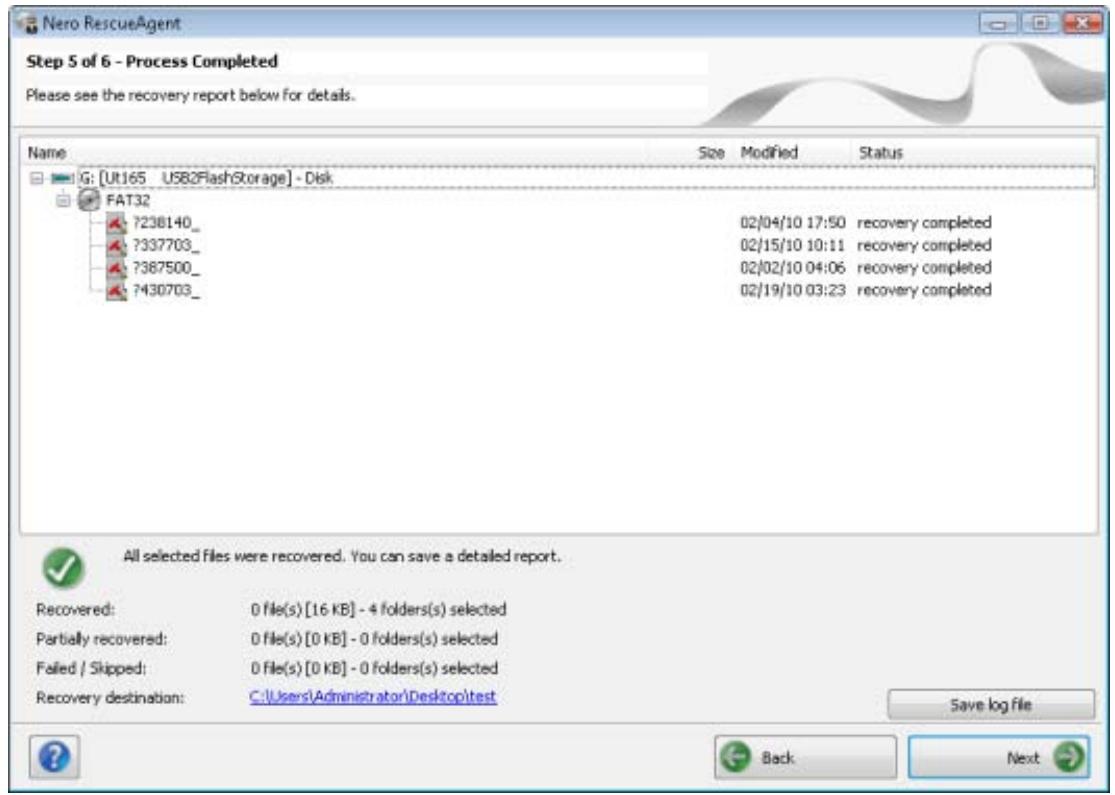1115x795 pixels.
Task: Click the file icon beside ?337703_
Action: coord(116,246)
